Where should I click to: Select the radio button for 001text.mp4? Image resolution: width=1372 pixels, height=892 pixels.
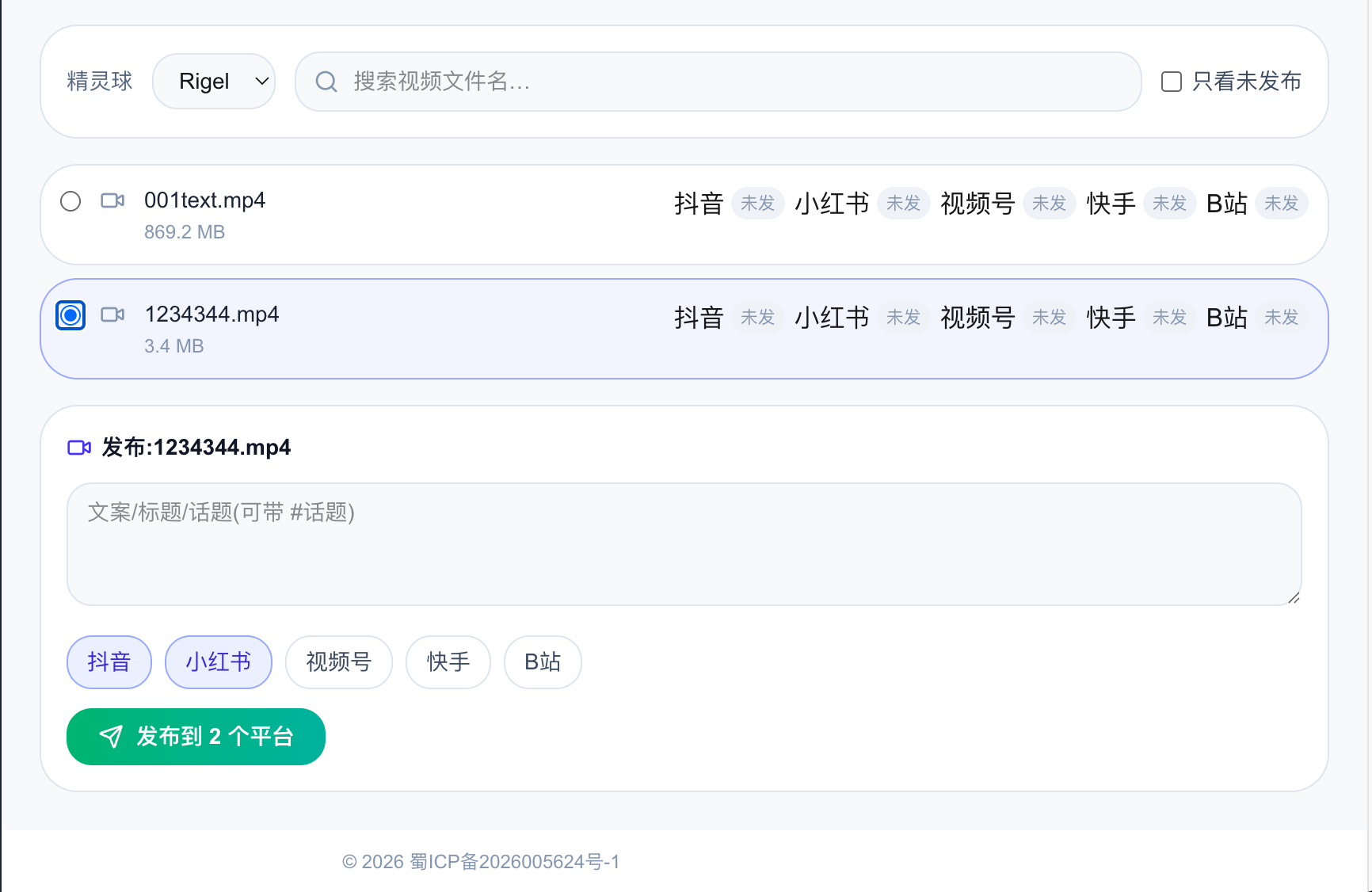(71, 201)
